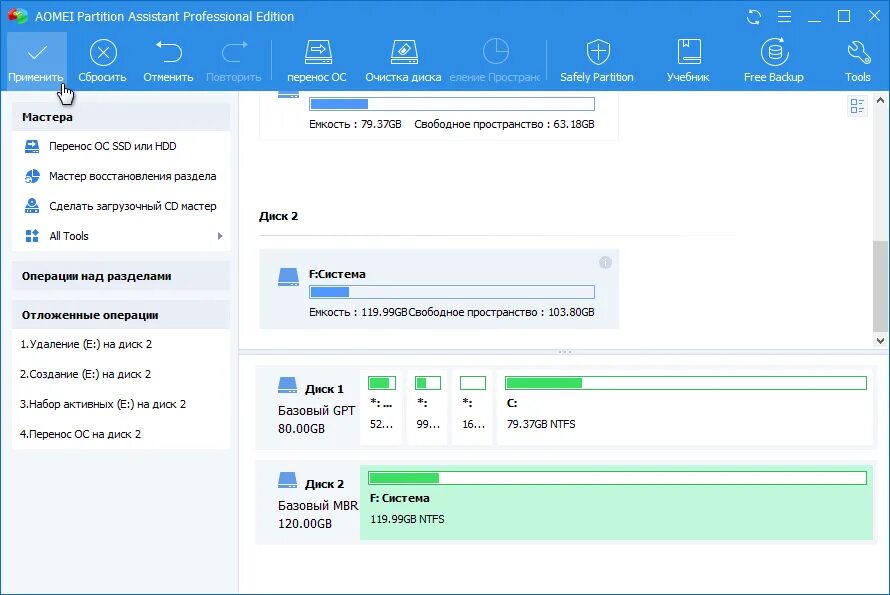
Task: Select the 99... partition block on Диск 1
Action: pos(428,407)
